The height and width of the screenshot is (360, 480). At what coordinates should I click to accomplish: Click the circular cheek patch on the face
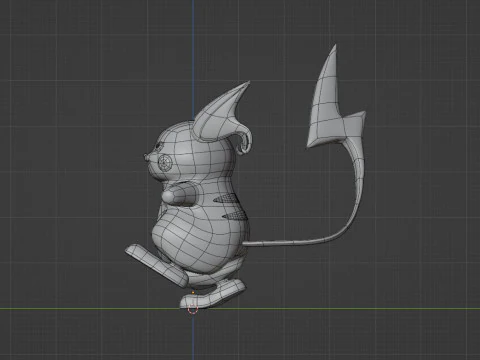pos(165,163)
